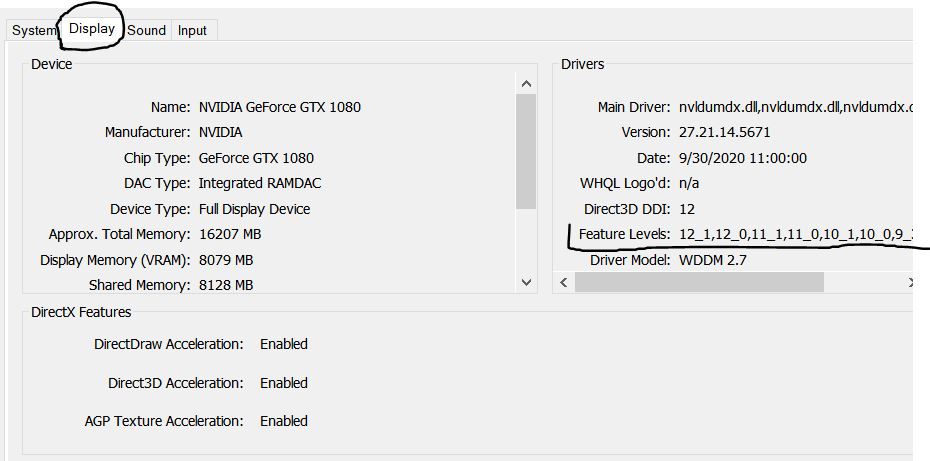Click the driver Date 9/30/2020 value
The image size is (930, 461).
point(743,158)
